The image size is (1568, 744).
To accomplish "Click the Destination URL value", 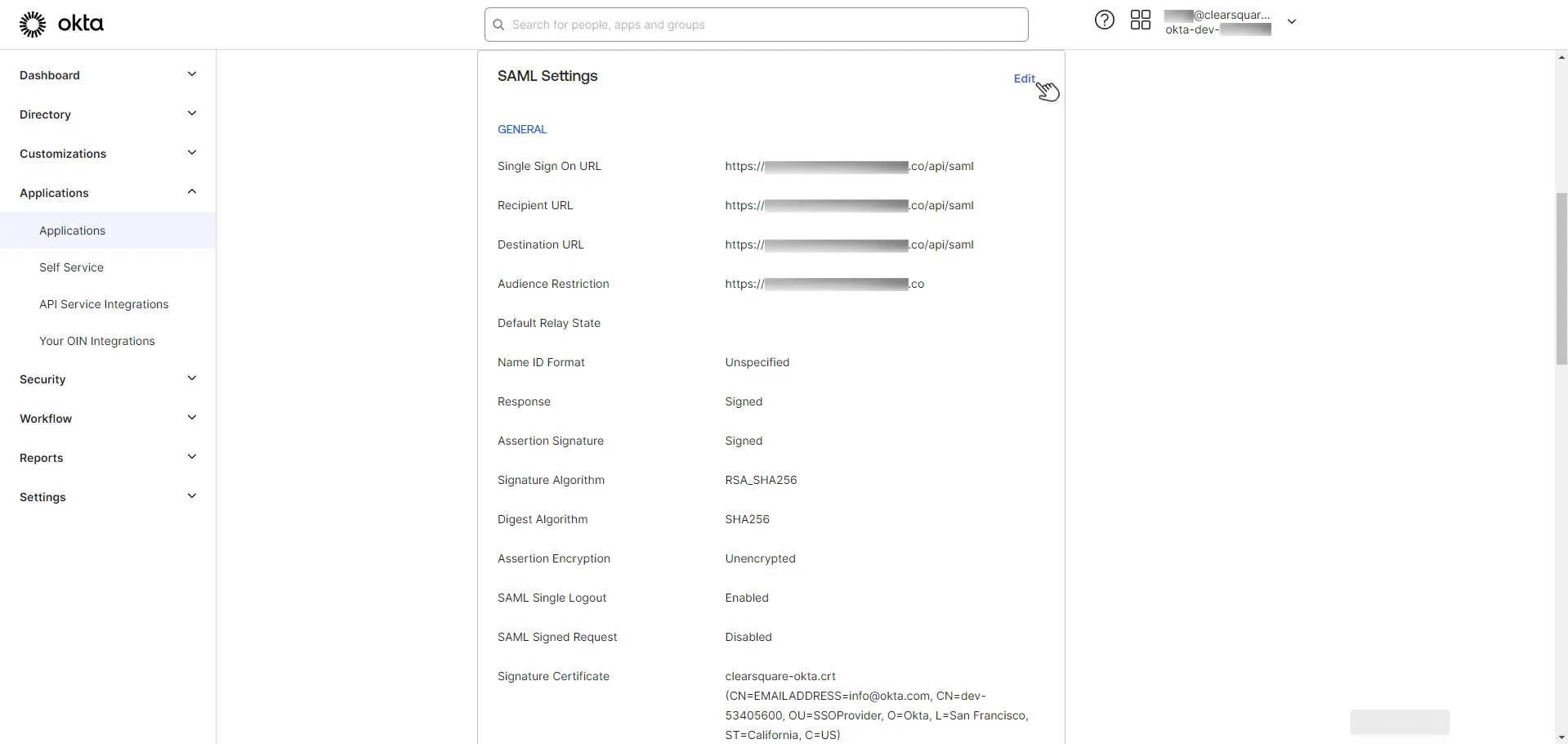I will pyautogui.click(x=849, y=244).
